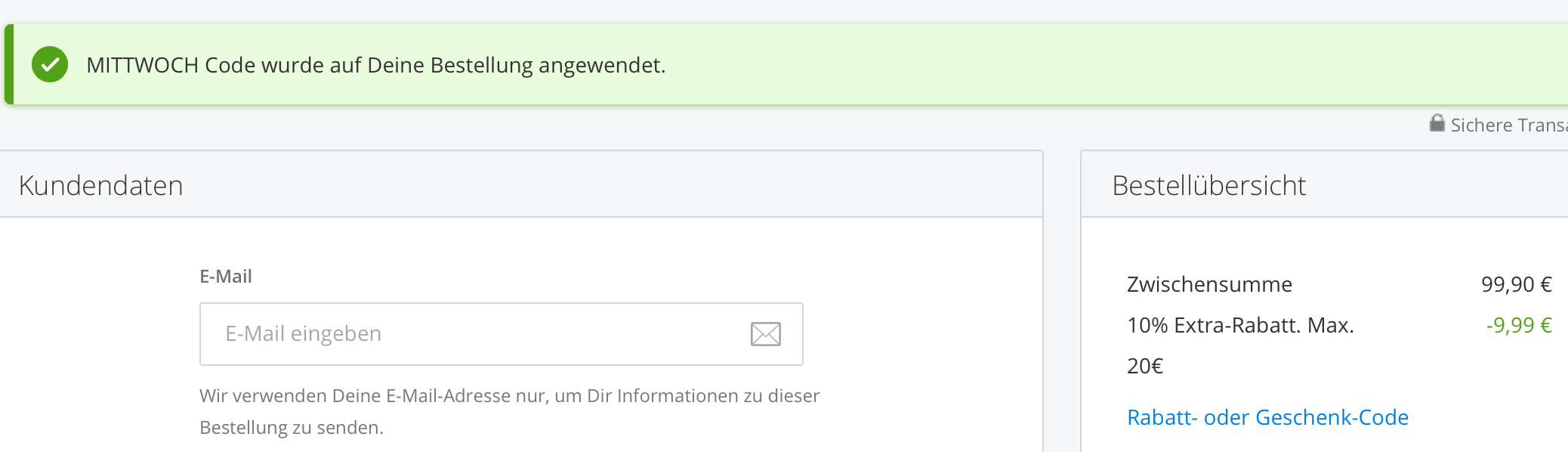
Task: Open the Rabatt- oder Geschenk-Code link
Action: pos(1267,417)
